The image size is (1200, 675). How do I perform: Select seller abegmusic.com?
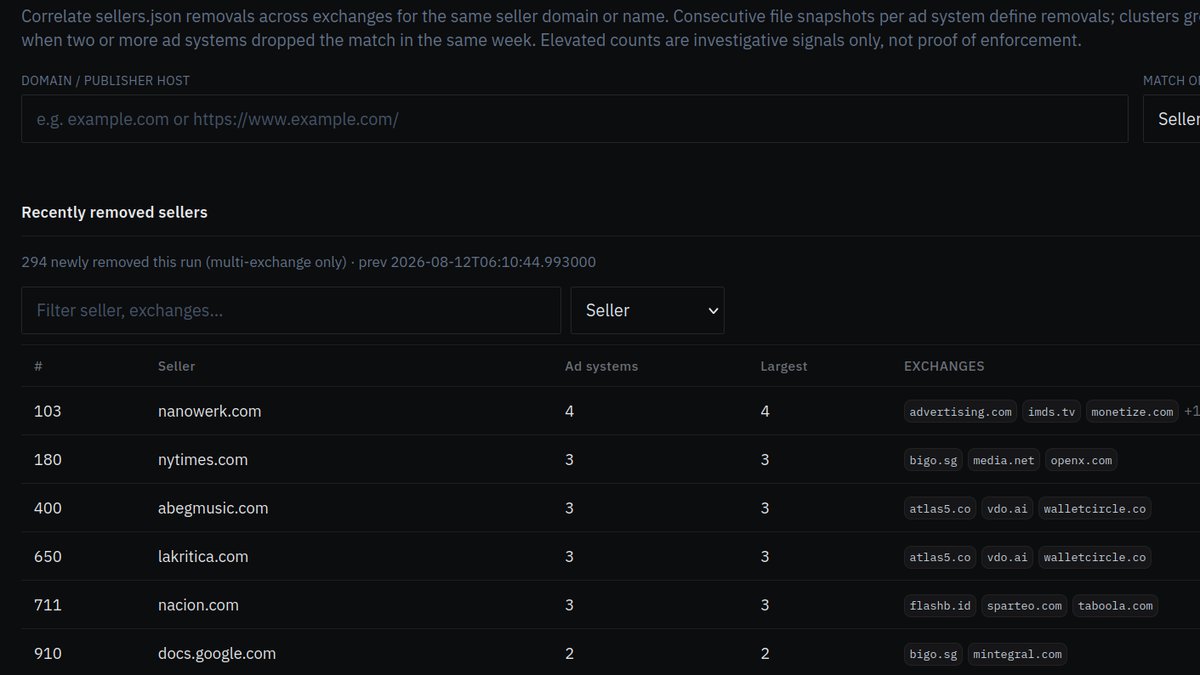point(213,508)
